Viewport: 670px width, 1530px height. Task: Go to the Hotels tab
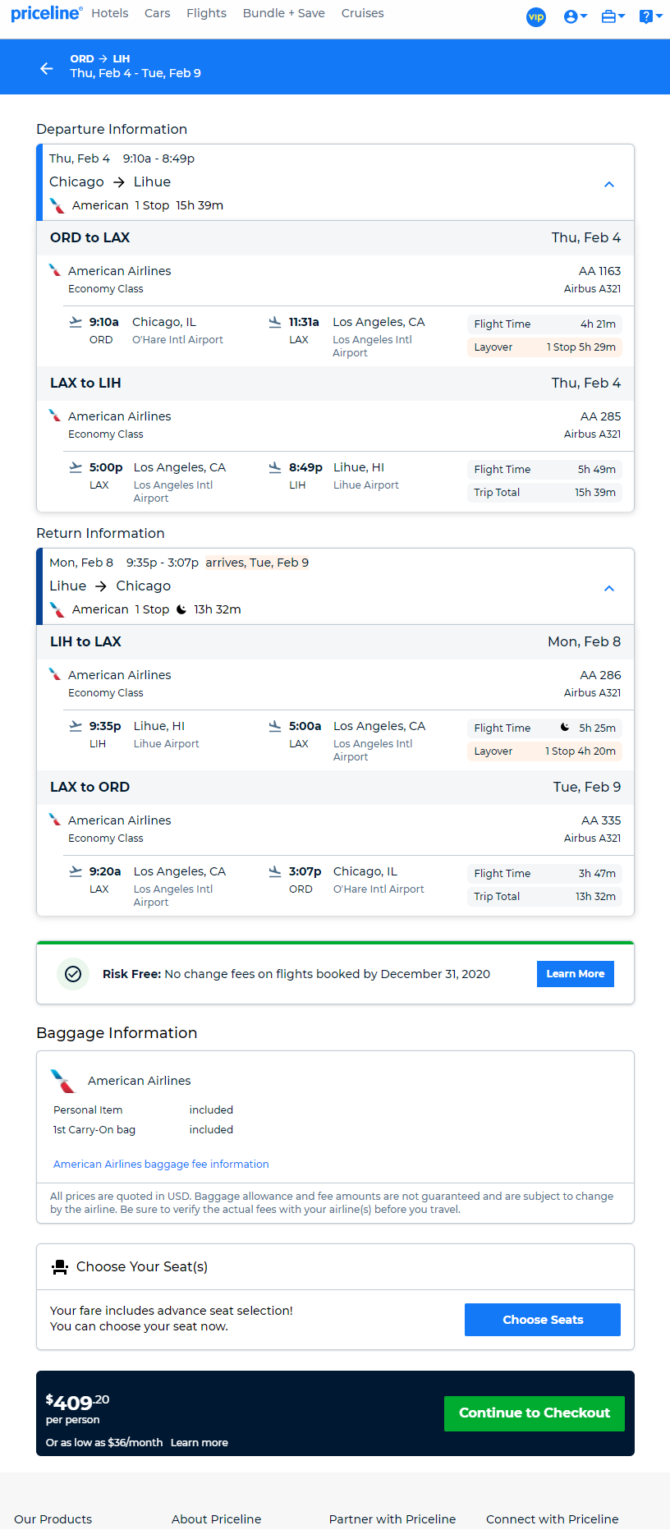[110, 13]
